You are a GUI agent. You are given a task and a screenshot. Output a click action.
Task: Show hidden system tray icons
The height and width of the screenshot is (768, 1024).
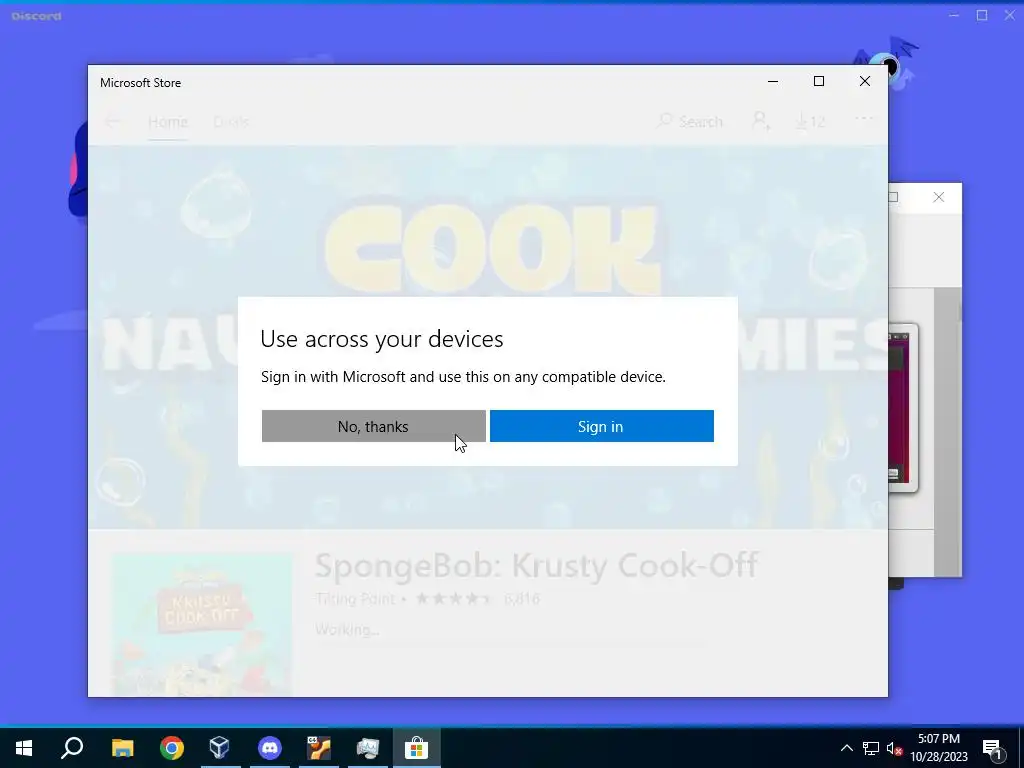click(x=846, y=748)
